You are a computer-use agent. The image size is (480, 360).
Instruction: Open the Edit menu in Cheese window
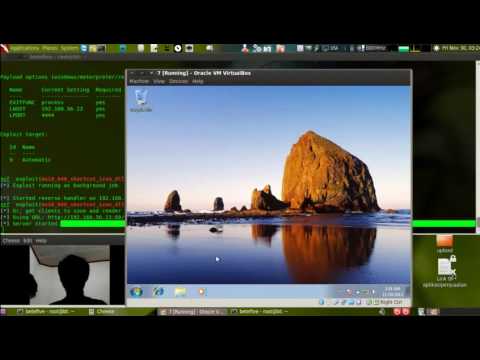coord(28,241)
